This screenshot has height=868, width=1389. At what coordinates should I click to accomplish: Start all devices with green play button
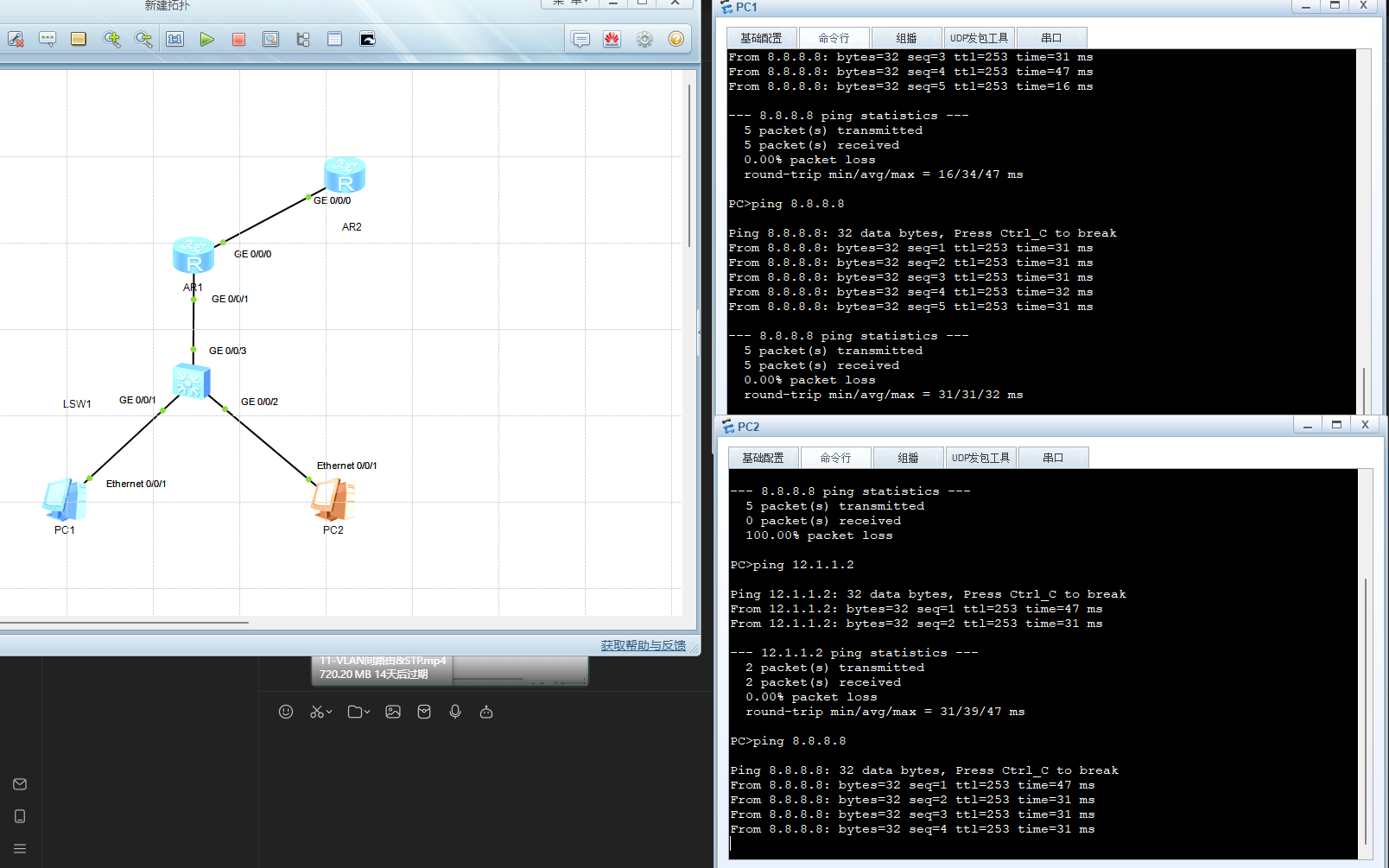pyautogui.click(x=206, y=39)
